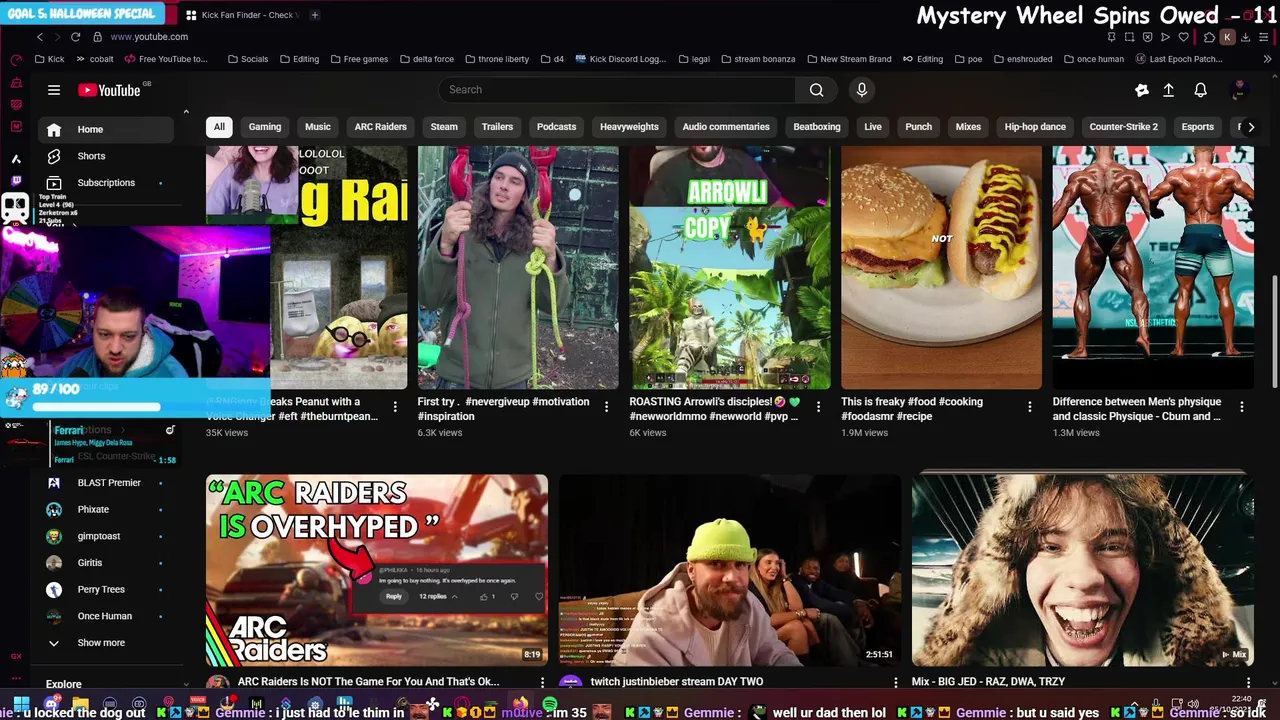The image size is (1280, 720).
Task: Open the twitch justinbieber stream DAY TWO title
Action: [677, 682]
